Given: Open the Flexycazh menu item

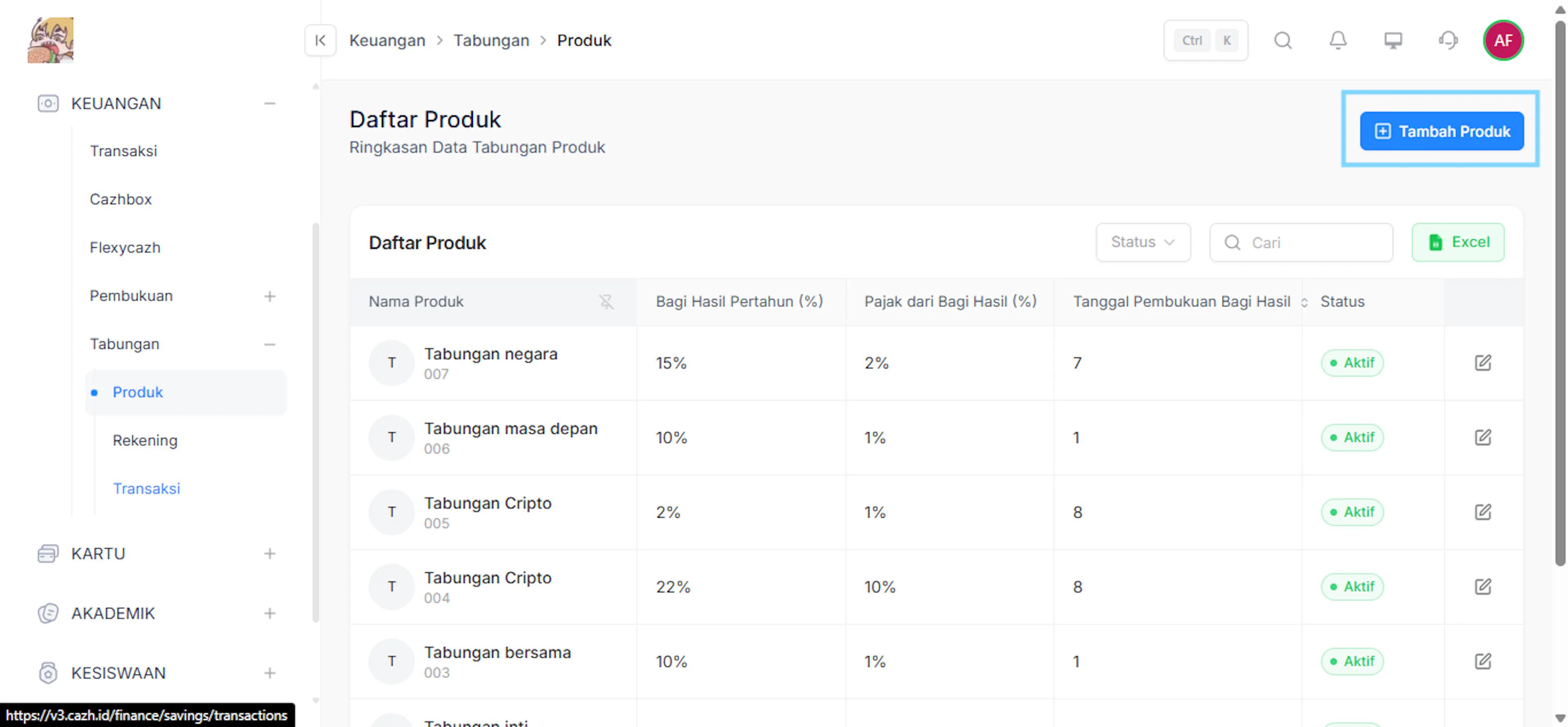Looking at the screenshot, I should point(125,248).
